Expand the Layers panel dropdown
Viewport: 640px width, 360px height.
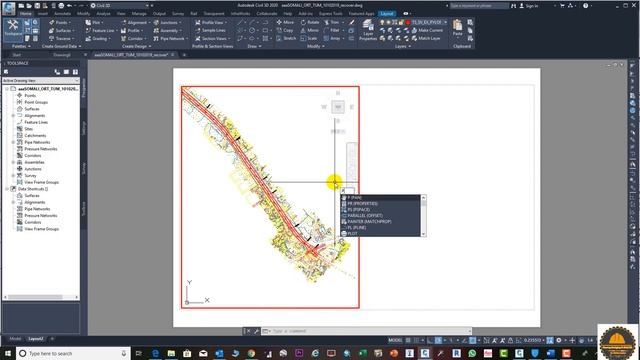[403, 46]
